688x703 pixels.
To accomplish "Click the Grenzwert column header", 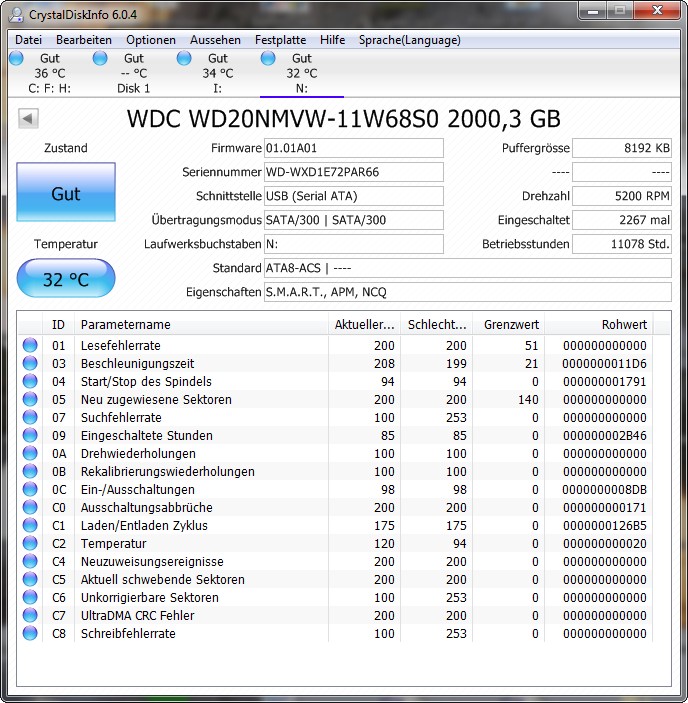I will (508, 325).
